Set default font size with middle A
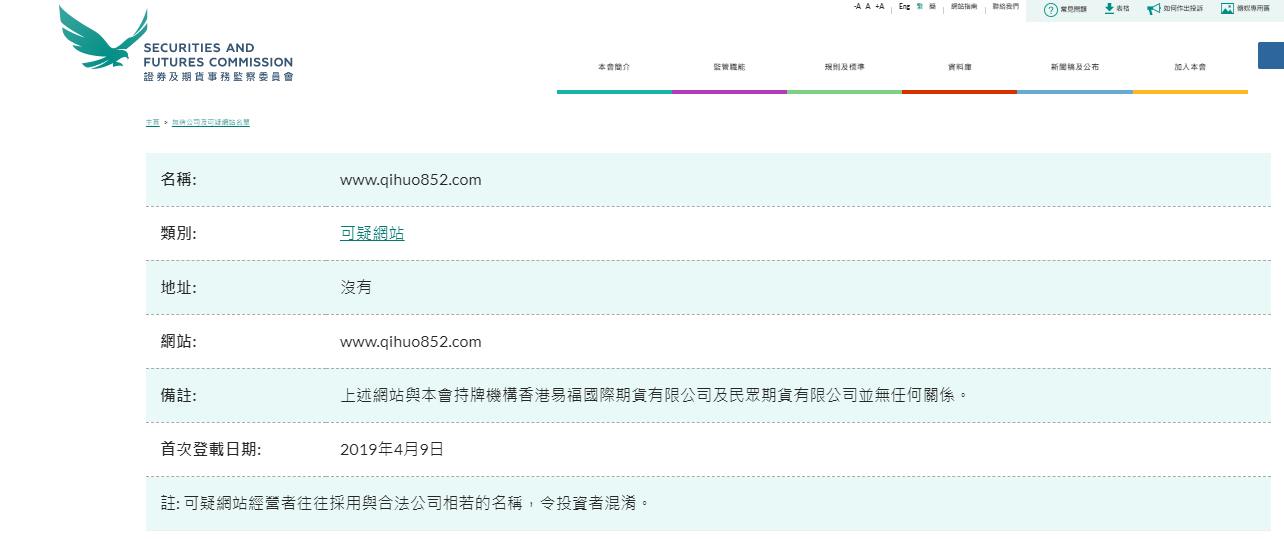Image resolution: width=1284 pixels, height=539 pixels. 868,7
